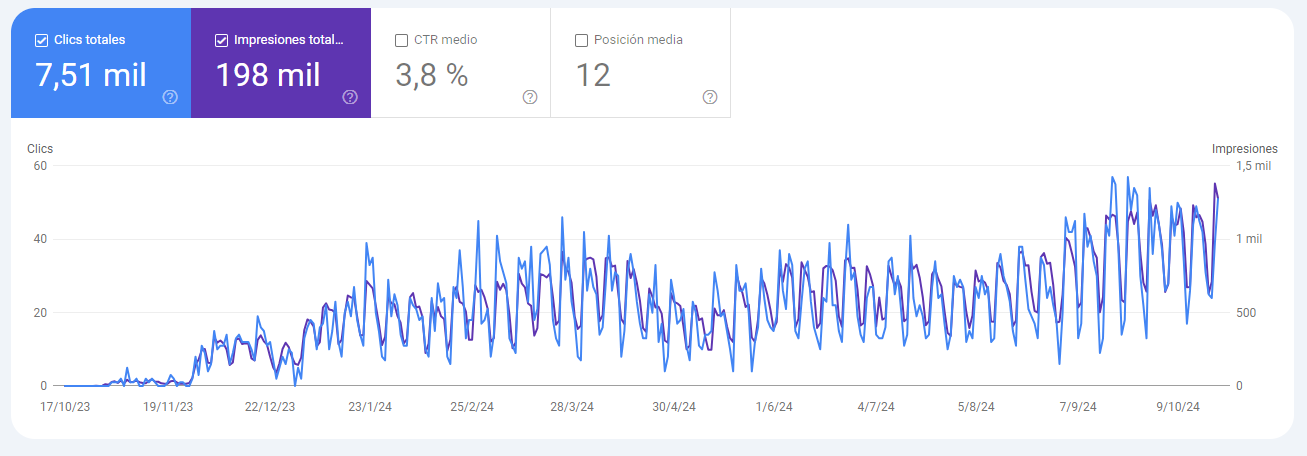Click the 9/10/24 date label

coord(1181,407)
